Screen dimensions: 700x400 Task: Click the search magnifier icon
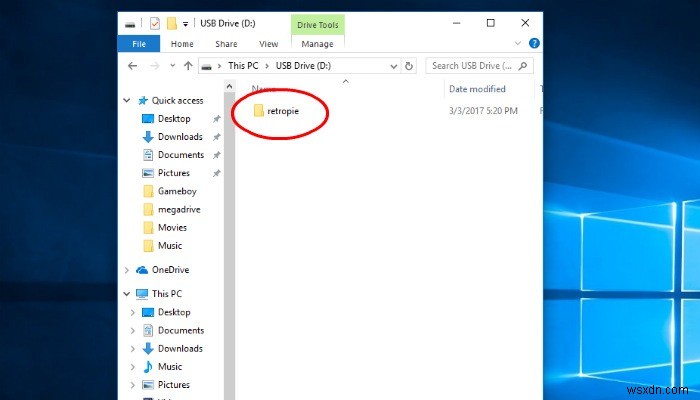[x=523, y=66]
